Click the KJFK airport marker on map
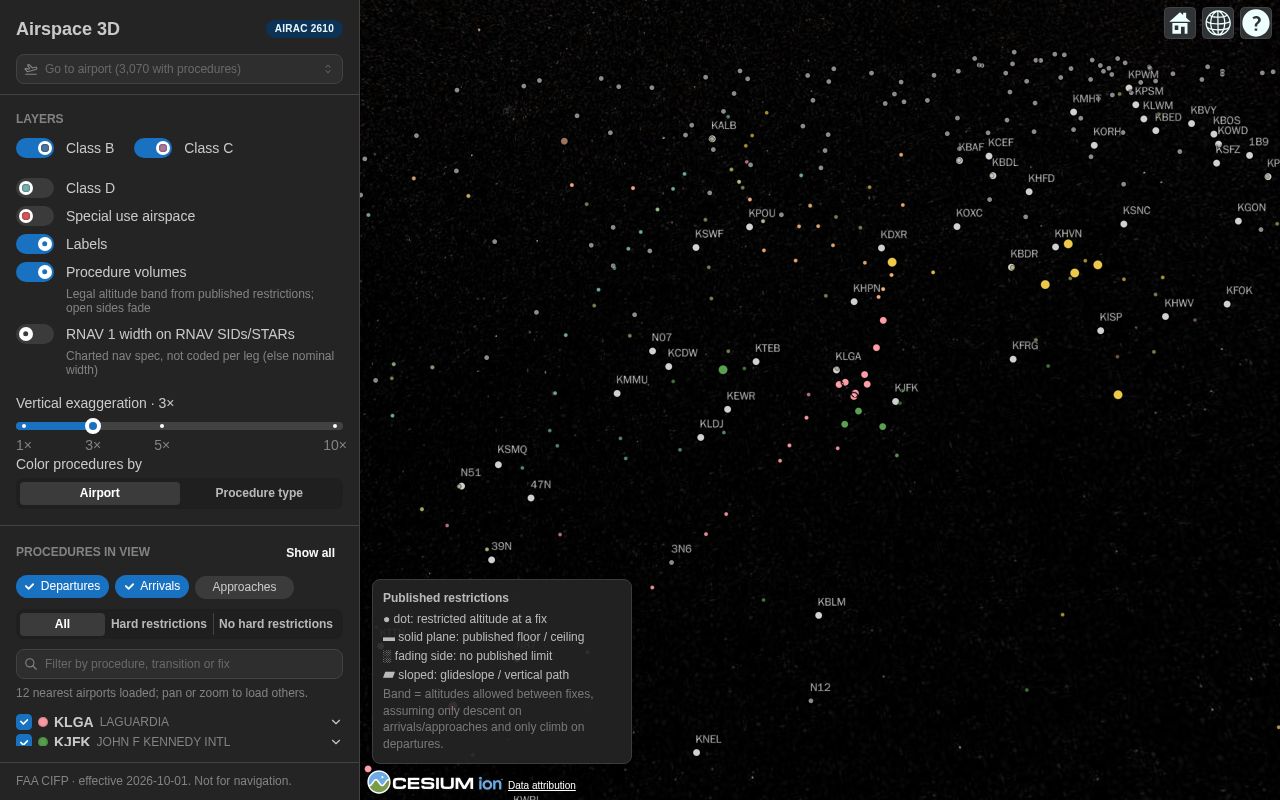Viewport: 1280px width, 800px height. click(x=896, y=402)
